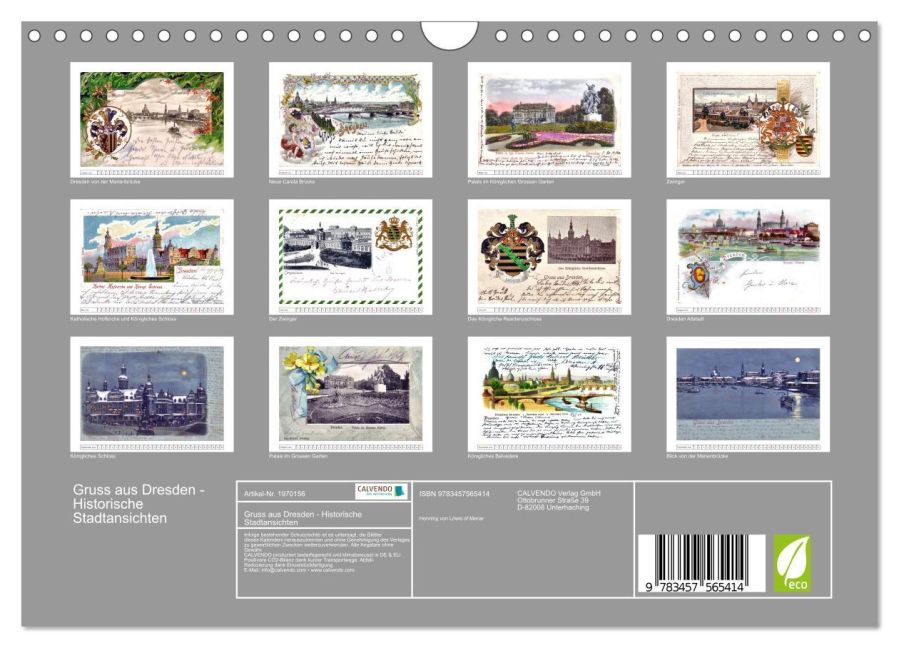Open the moonlit Blick von der Marienbrücke postcard

tap(748, 394)
